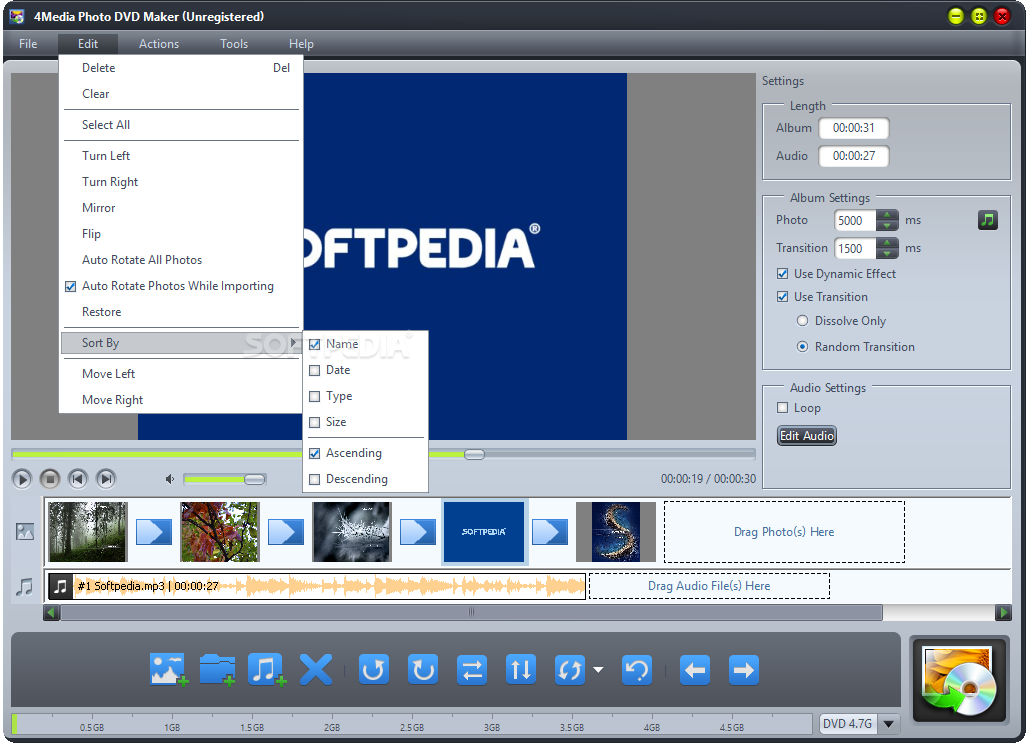
Task: Click transition arrow after Softpedia thumbnail
Action: [x=550, y=532]
